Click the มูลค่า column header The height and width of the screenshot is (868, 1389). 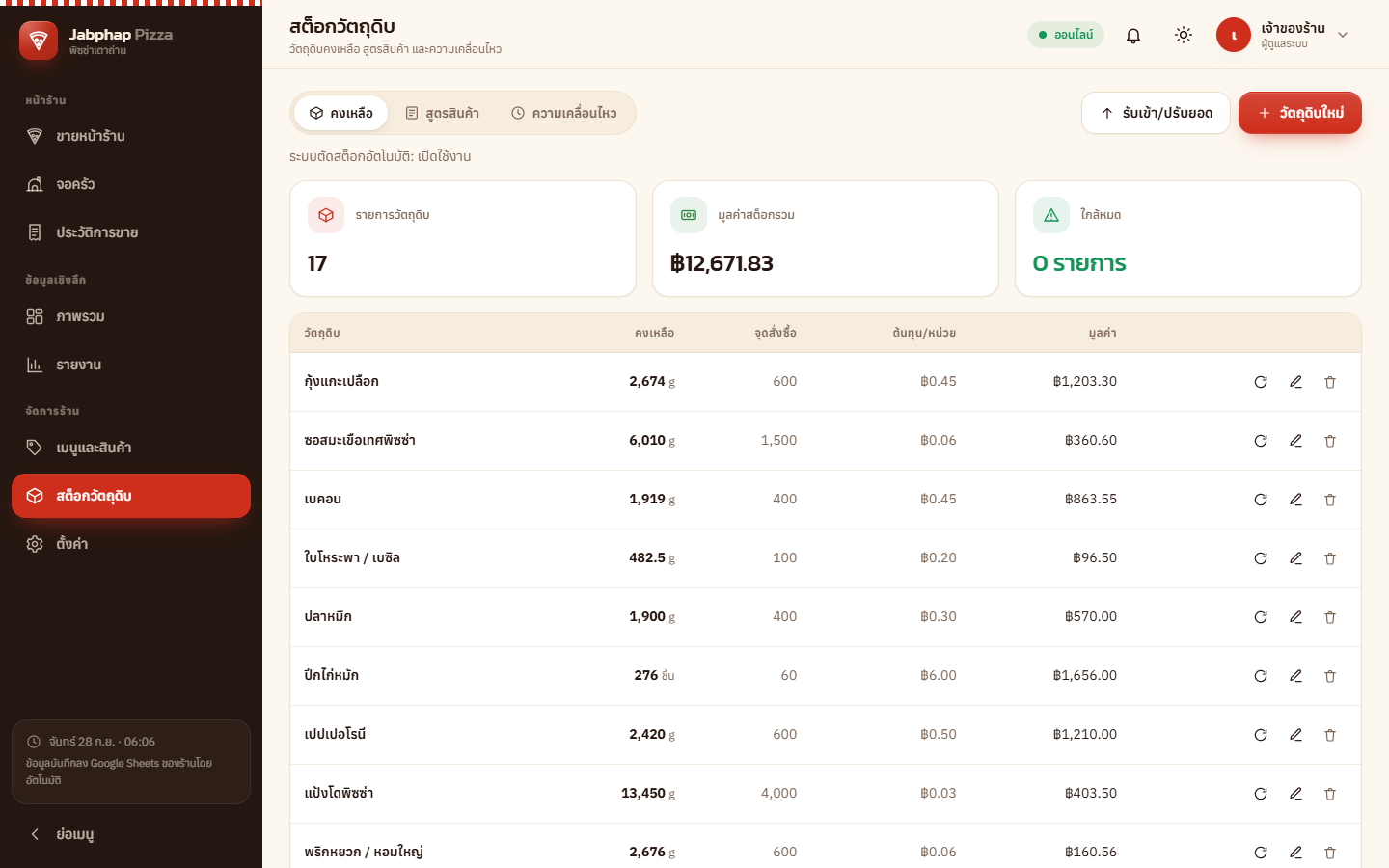tap(1103, 333)
